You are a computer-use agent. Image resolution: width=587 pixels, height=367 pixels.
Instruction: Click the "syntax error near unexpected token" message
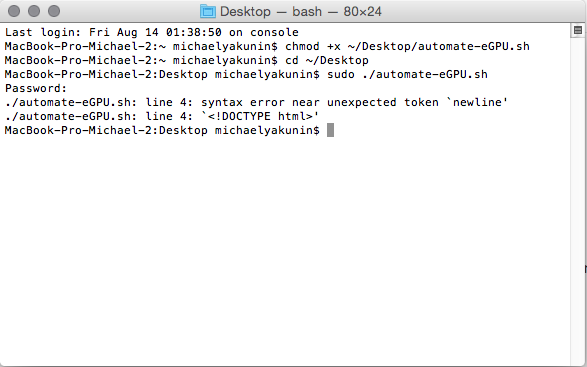pos(320,102)
